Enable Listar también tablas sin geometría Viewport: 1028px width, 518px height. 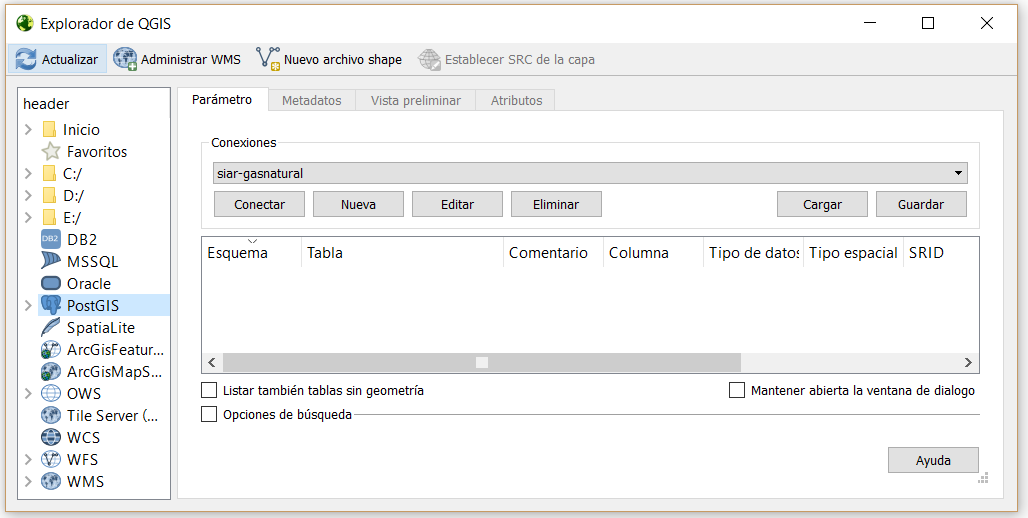[x=209, y=391]
